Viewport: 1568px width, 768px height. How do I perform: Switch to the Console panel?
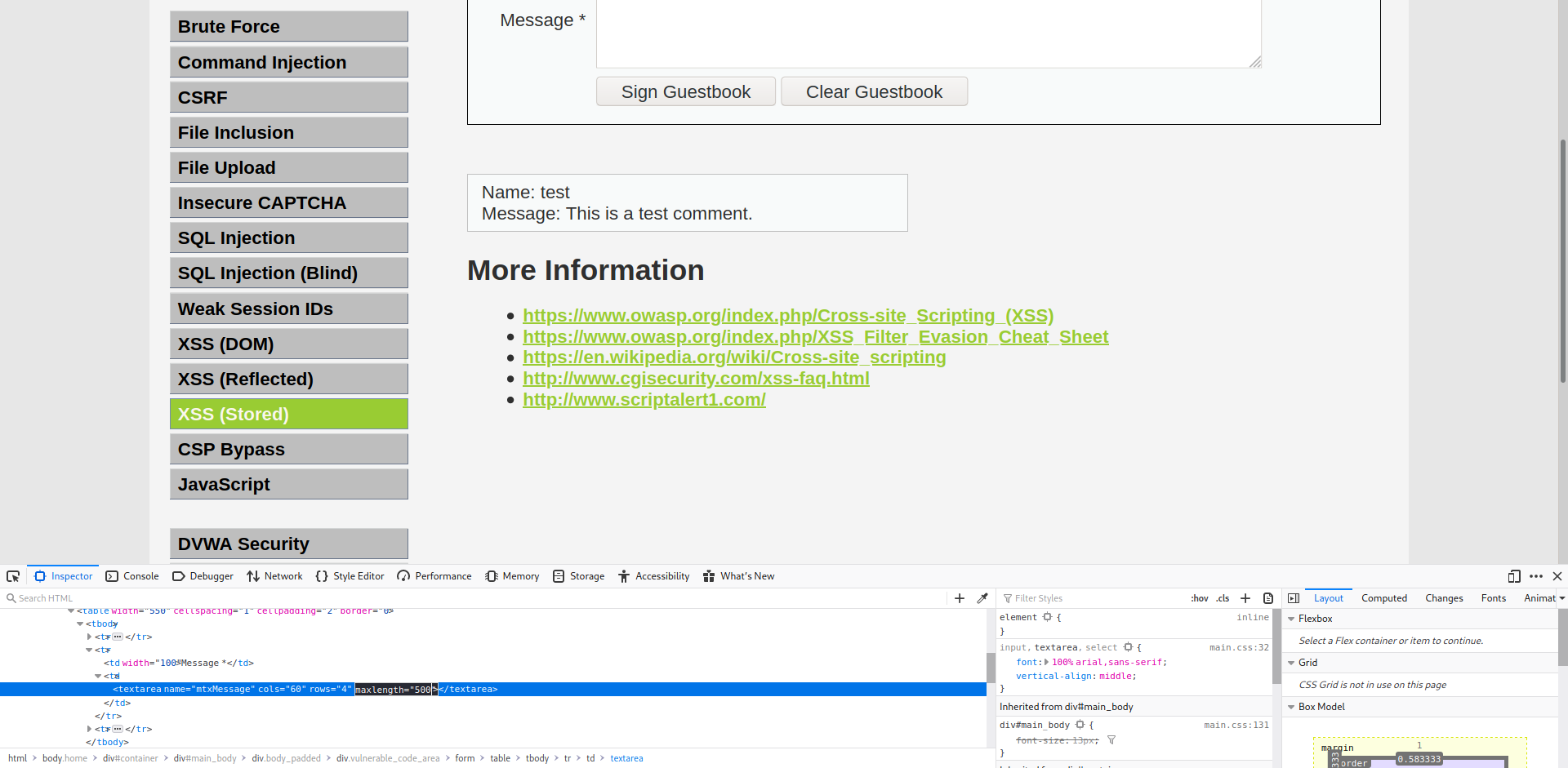(x=132, y=576)
